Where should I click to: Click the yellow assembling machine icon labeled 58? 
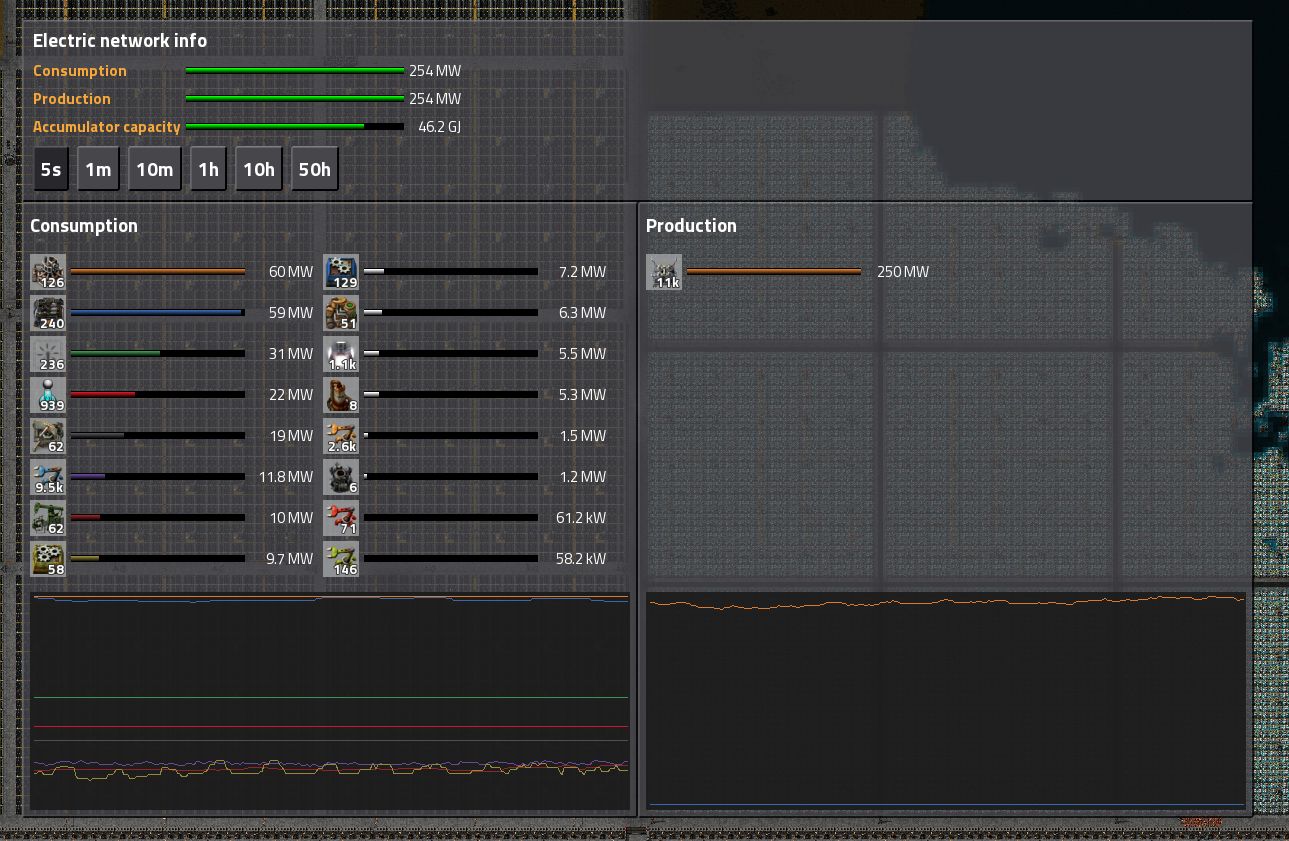click(x=48, y=559)
